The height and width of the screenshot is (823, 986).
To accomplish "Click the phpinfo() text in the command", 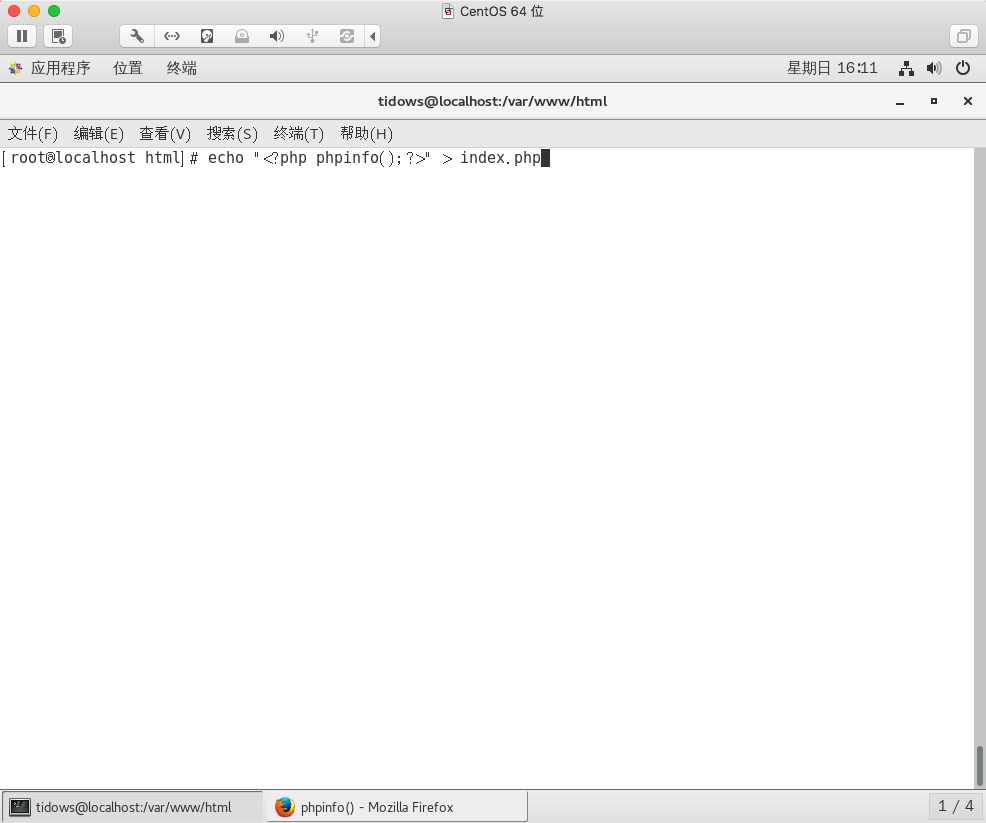I will tap(356, 158).
